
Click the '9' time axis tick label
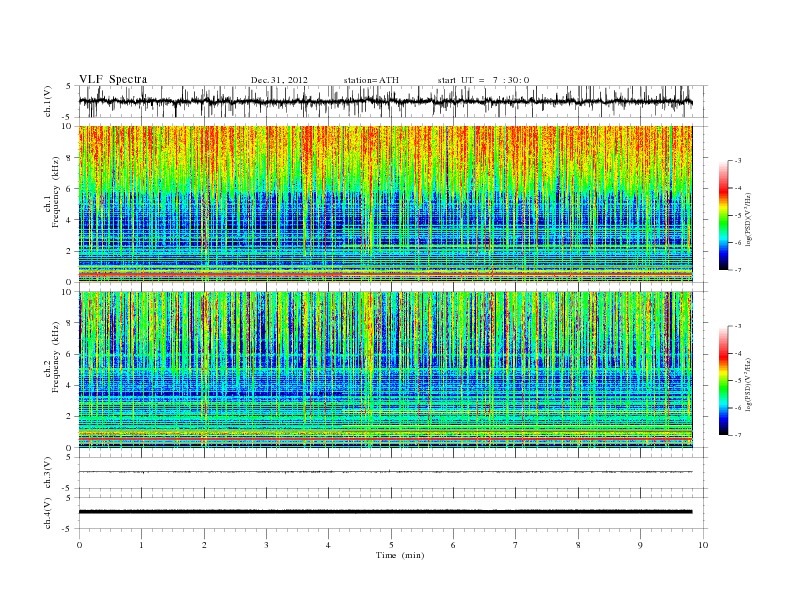point(640,545)
